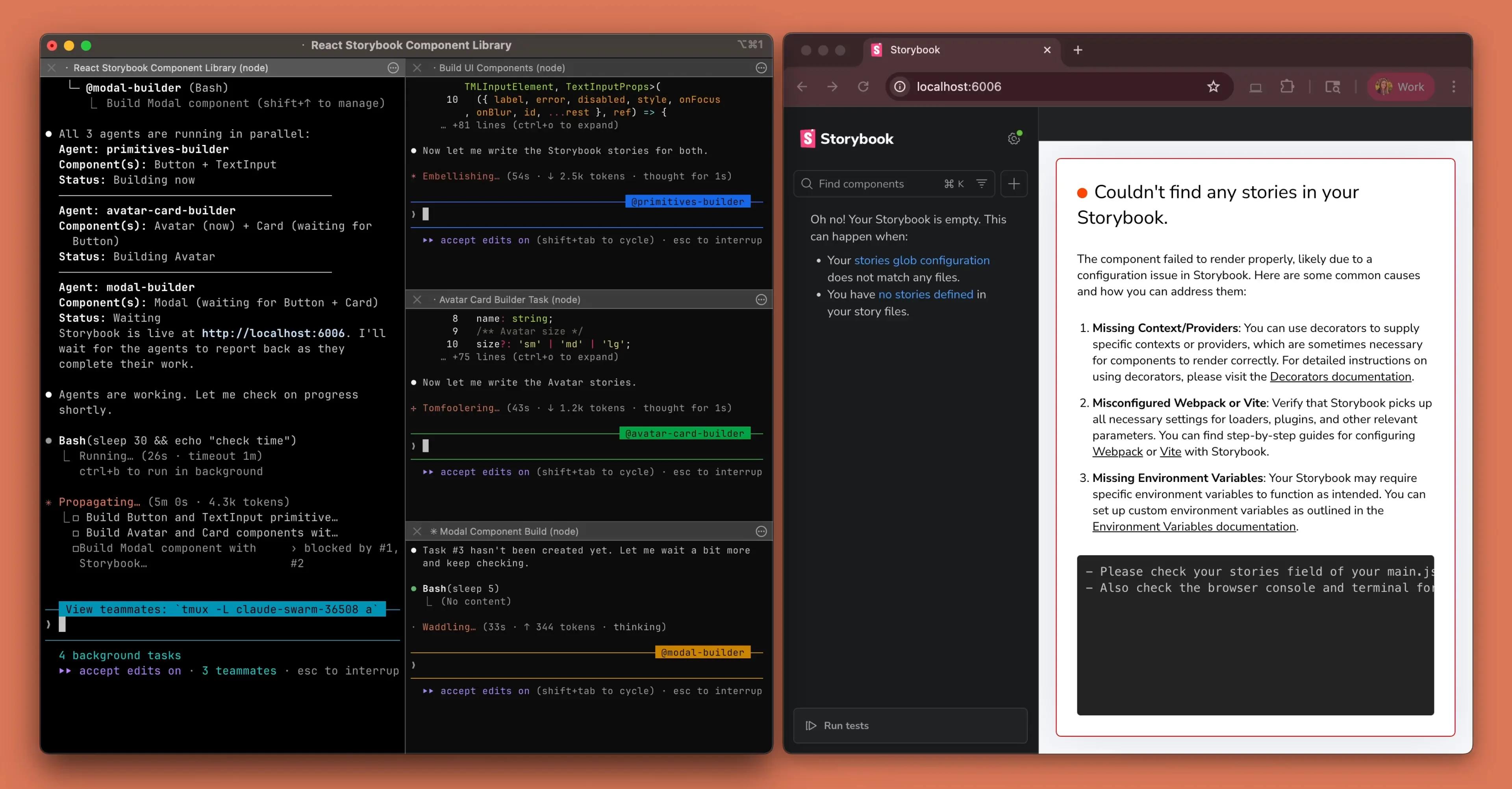Close the Storybook browser tab

1047,50
